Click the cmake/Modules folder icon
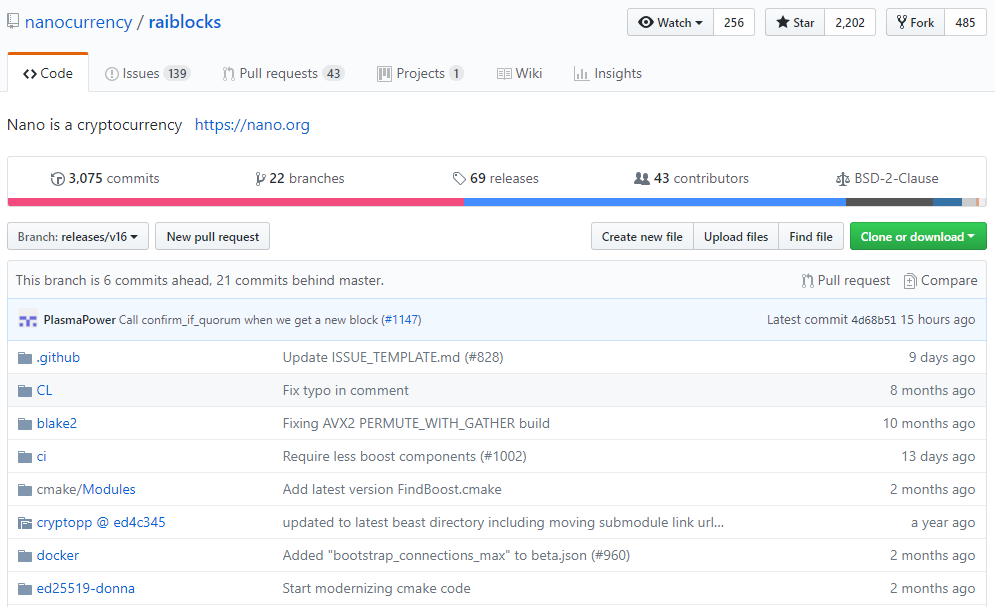 tap(25, 490)
